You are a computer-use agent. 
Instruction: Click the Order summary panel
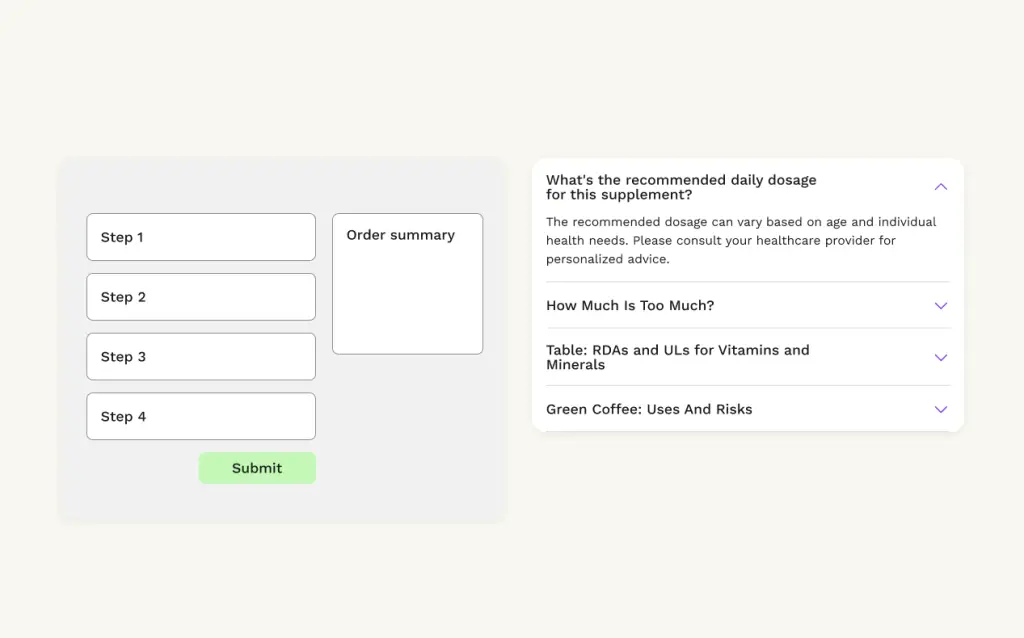tap(407, 284)
